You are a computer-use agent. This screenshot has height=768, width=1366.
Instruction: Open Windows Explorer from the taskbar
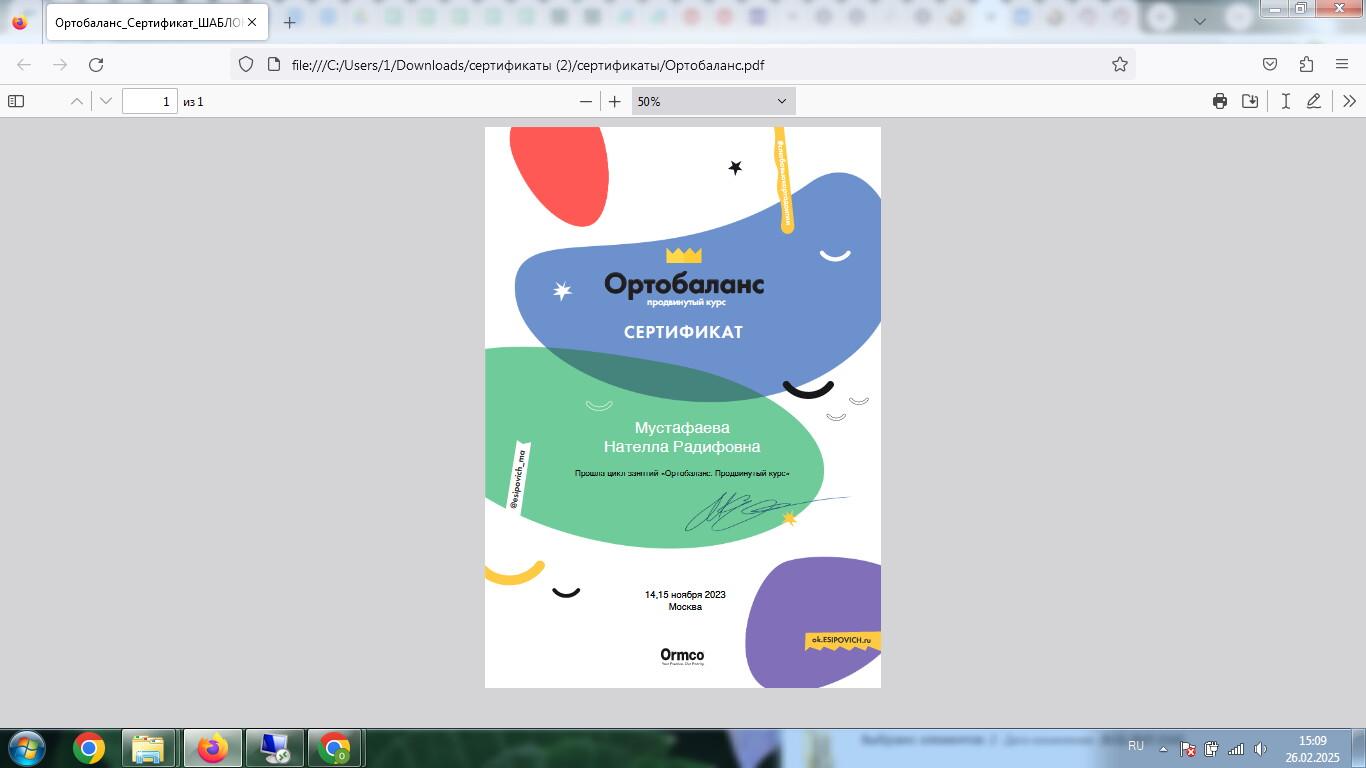148,748
